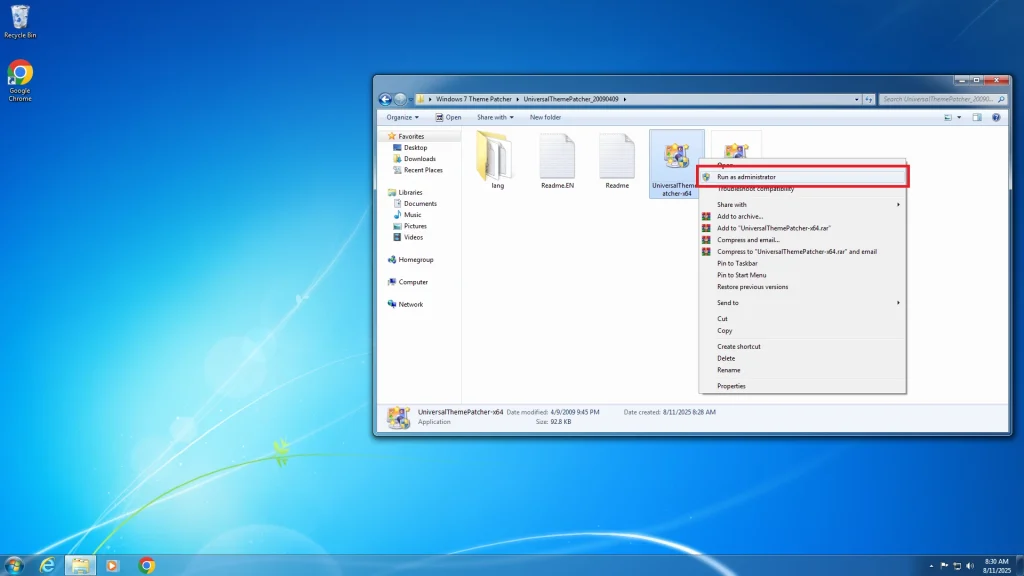Expand the recent pages dropdown arrow
This screenshot has width=1024, height=576.
coord(410,99)
